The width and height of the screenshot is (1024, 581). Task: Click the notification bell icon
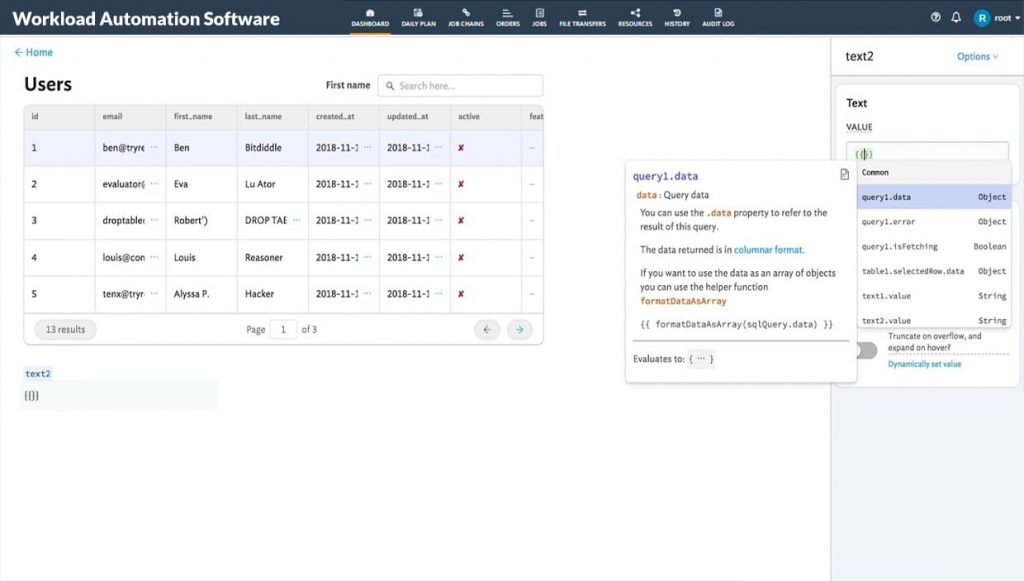point(956,17)
